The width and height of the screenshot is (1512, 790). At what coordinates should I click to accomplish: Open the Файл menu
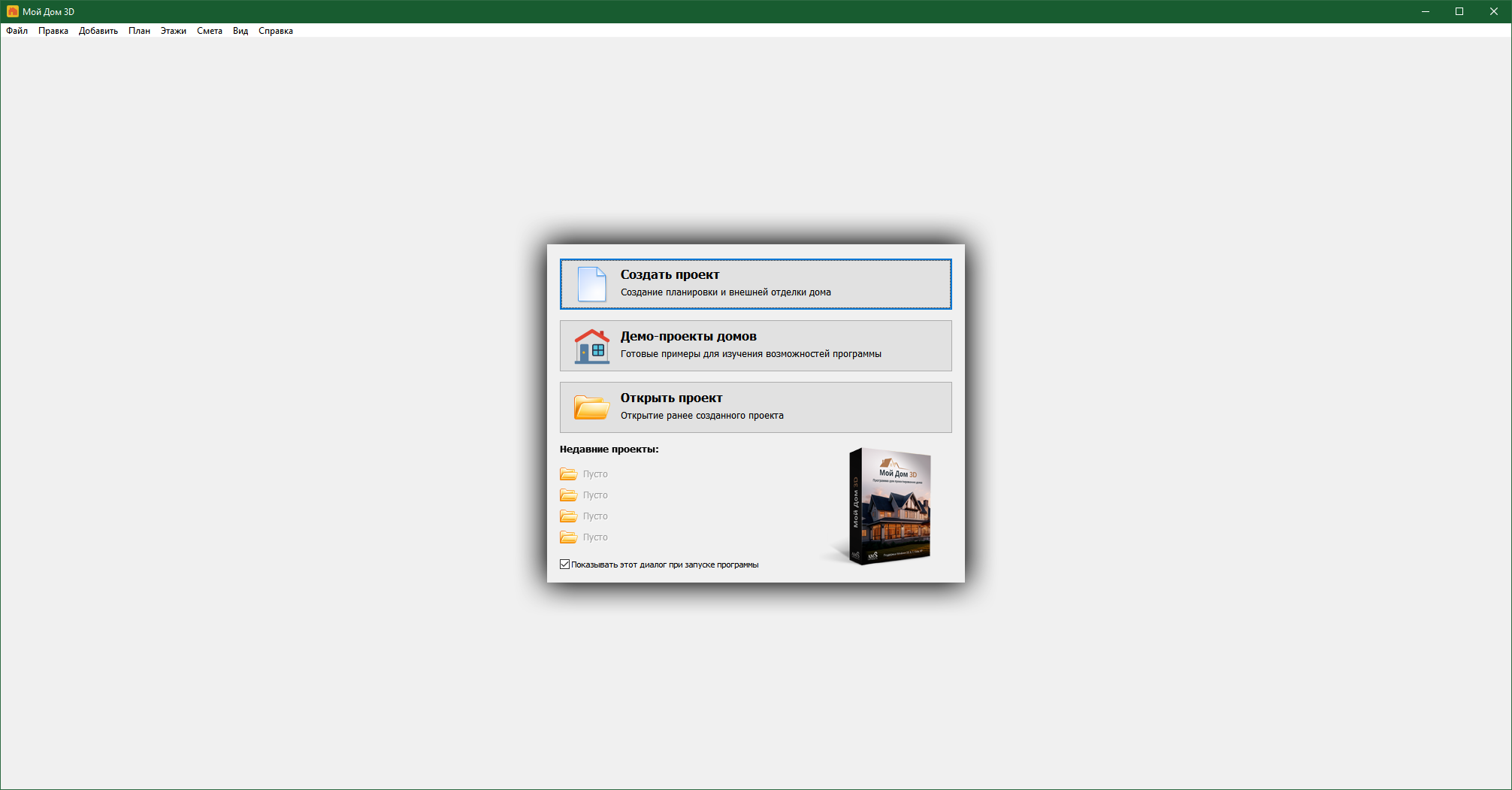click(x=17, y=31)
